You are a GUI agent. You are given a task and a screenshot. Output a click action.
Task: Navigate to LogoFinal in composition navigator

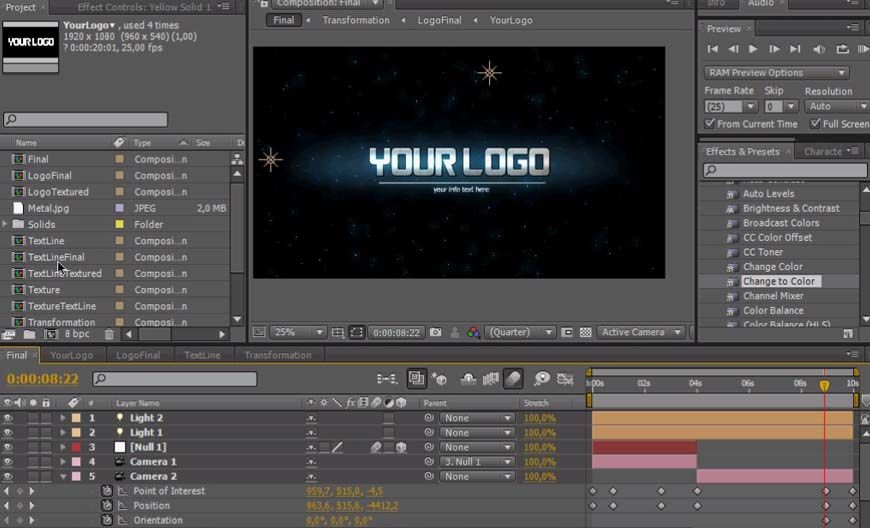pos(439,20)
